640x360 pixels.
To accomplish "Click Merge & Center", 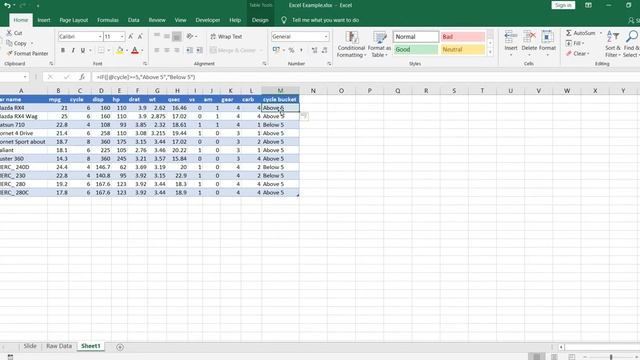I will point(233,50).
